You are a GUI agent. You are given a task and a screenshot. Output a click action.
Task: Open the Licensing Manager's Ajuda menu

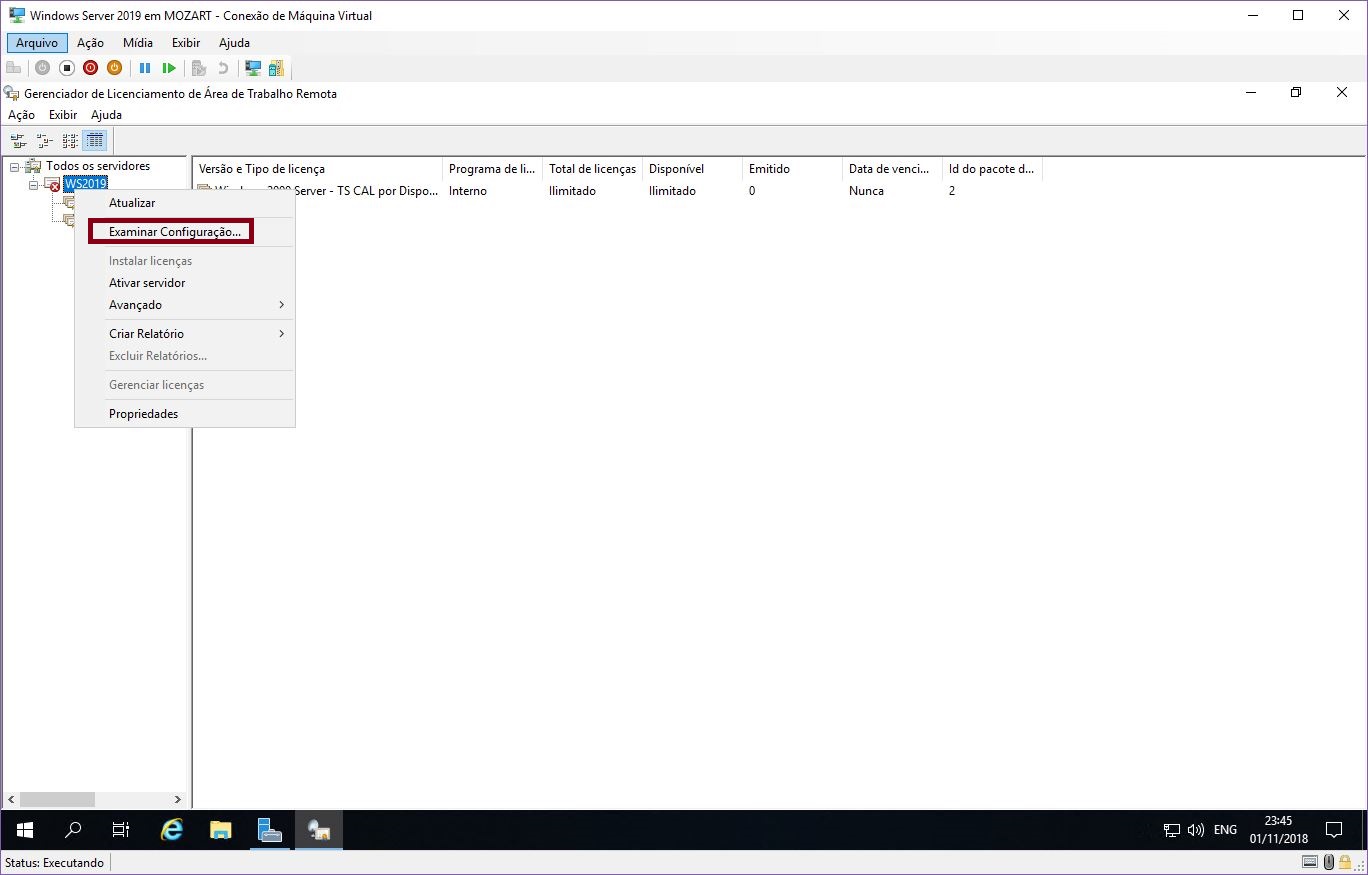pos(106,115)
